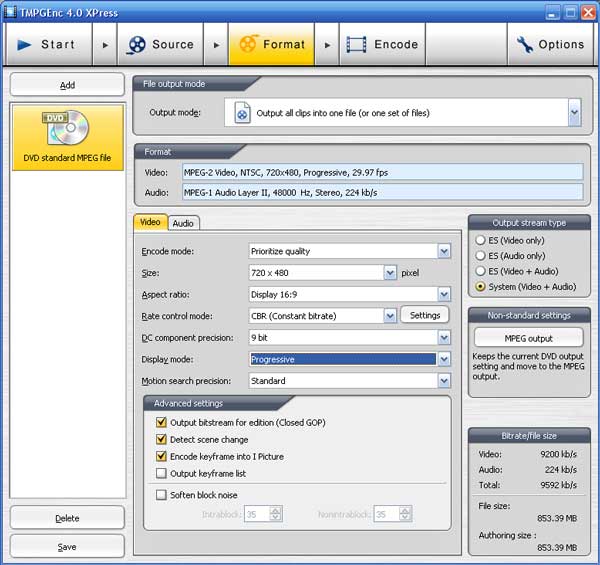This screenshot has width=600, height=565.
Task: Click the Nonintrablock value field
Action: 386,514
